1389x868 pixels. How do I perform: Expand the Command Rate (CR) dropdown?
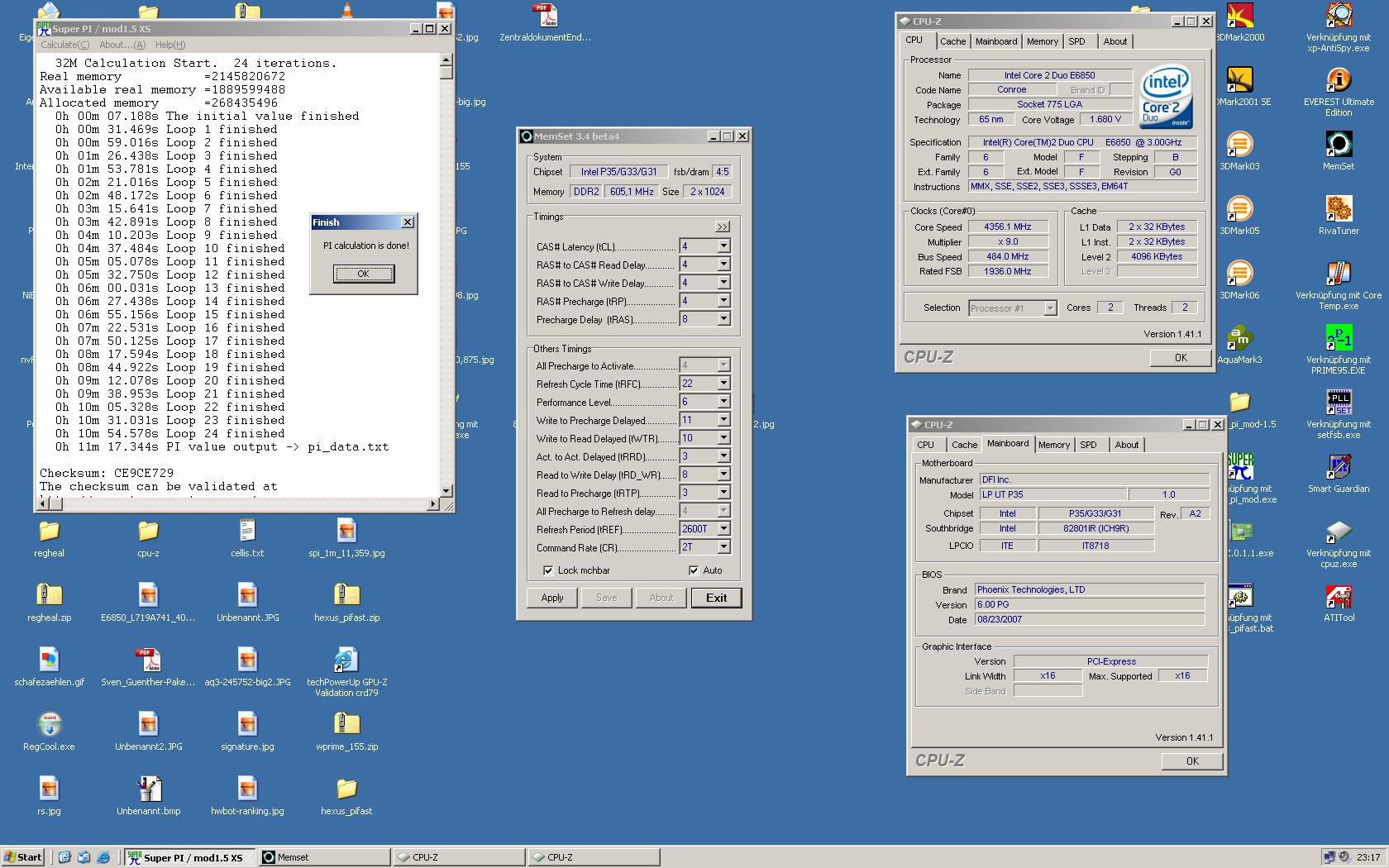click(723, 547)
